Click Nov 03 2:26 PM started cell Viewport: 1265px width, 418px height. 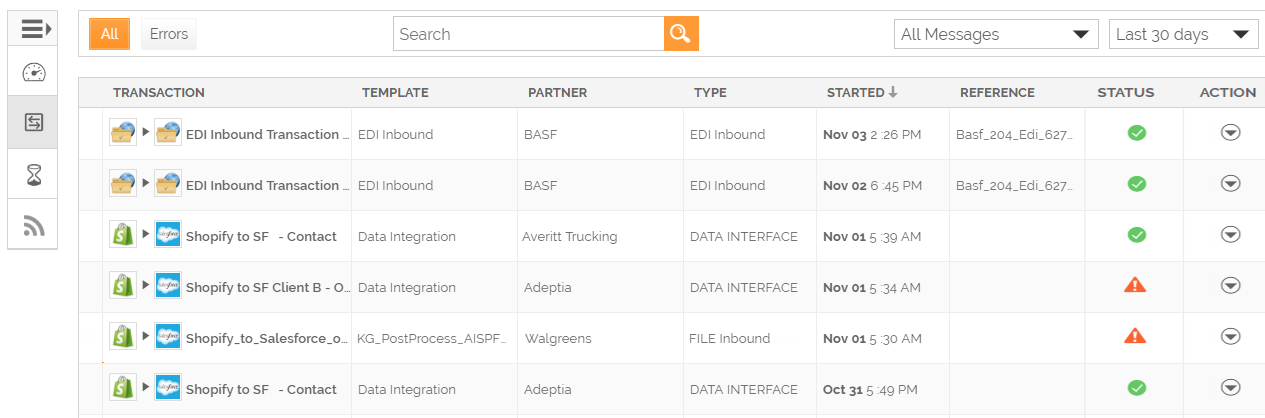872,134
